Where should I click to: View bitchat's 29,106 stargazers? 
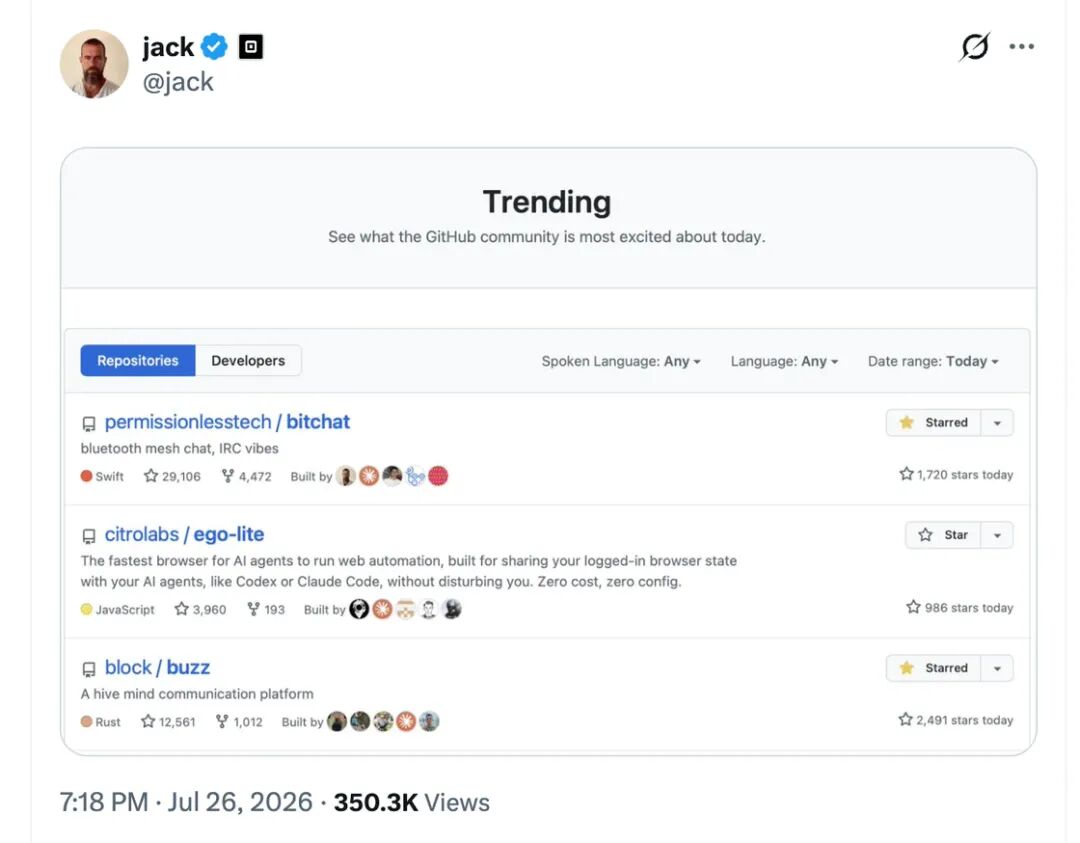(x=172, y=476)
